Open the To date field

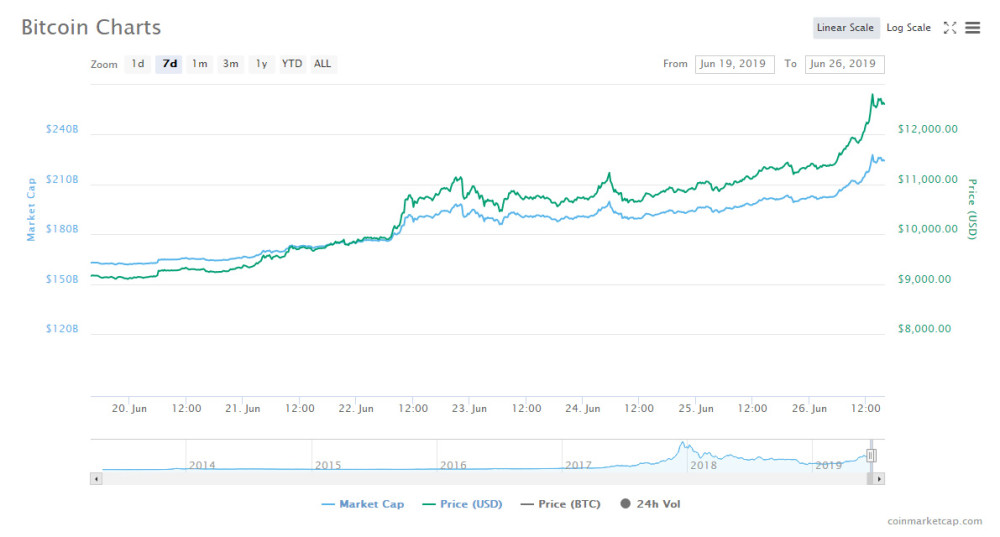coord(844,64)
